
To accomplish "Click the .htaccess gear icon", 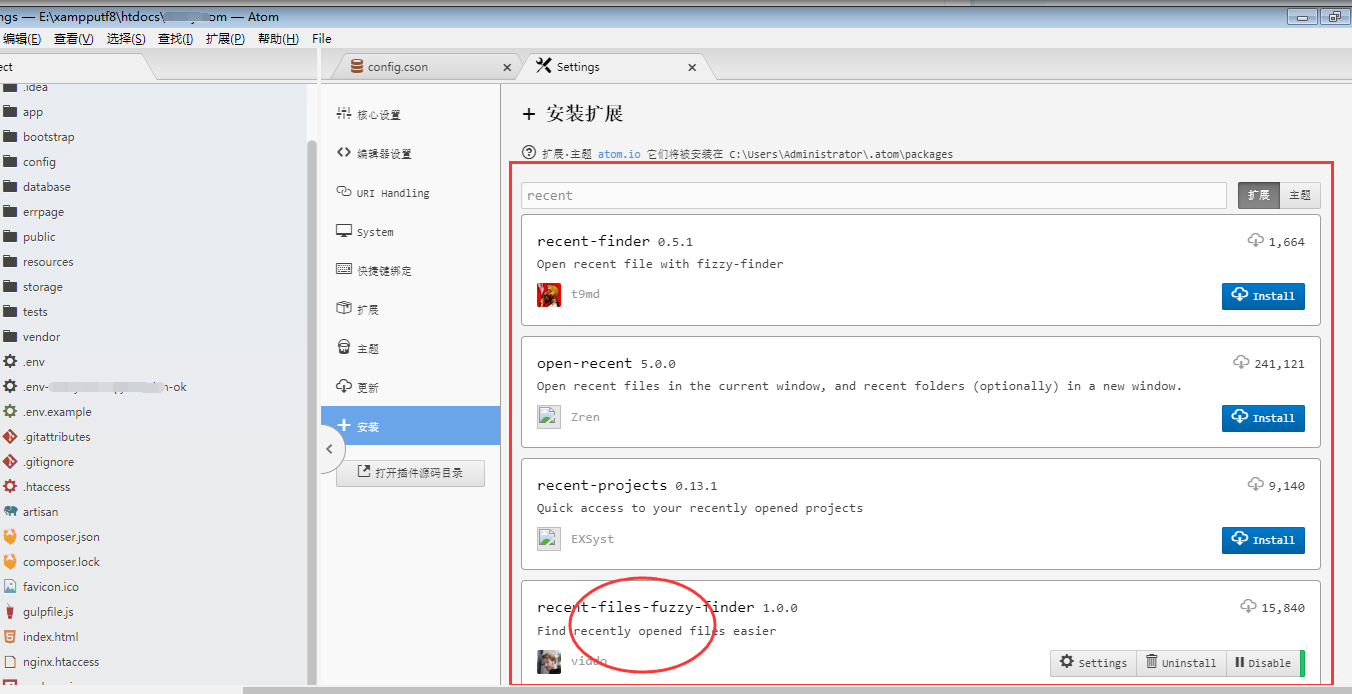I will click(x=10, y=486).
